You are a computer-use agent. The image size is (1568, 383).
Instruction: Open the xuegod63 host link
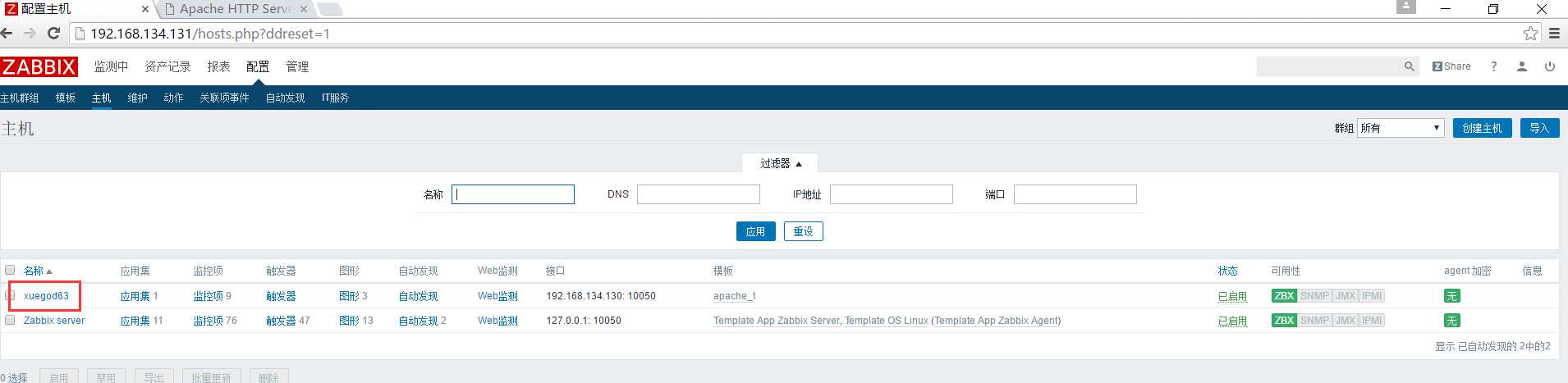coord(46,296)
